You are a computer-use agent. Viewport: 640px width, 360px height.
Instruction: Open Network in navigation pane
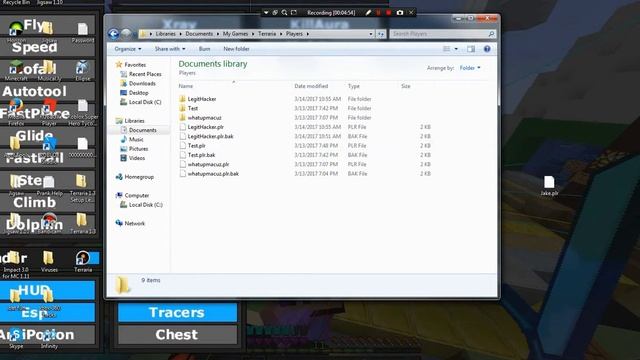tap(130, 223)
